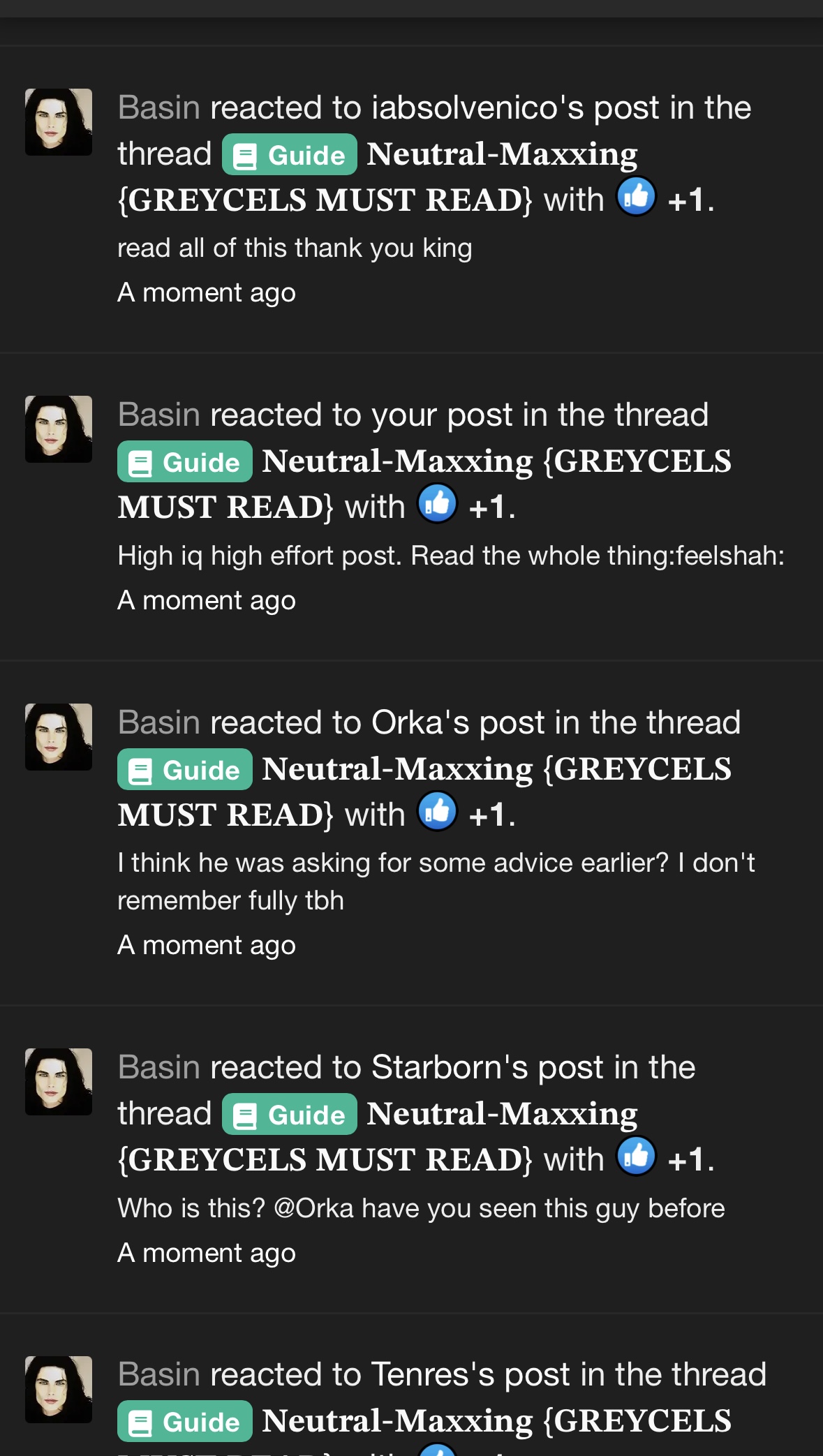Click thumbs-up reaction icon in Starborn notification
Viewport: 823px width, 1456px height.
(637, 1157)
